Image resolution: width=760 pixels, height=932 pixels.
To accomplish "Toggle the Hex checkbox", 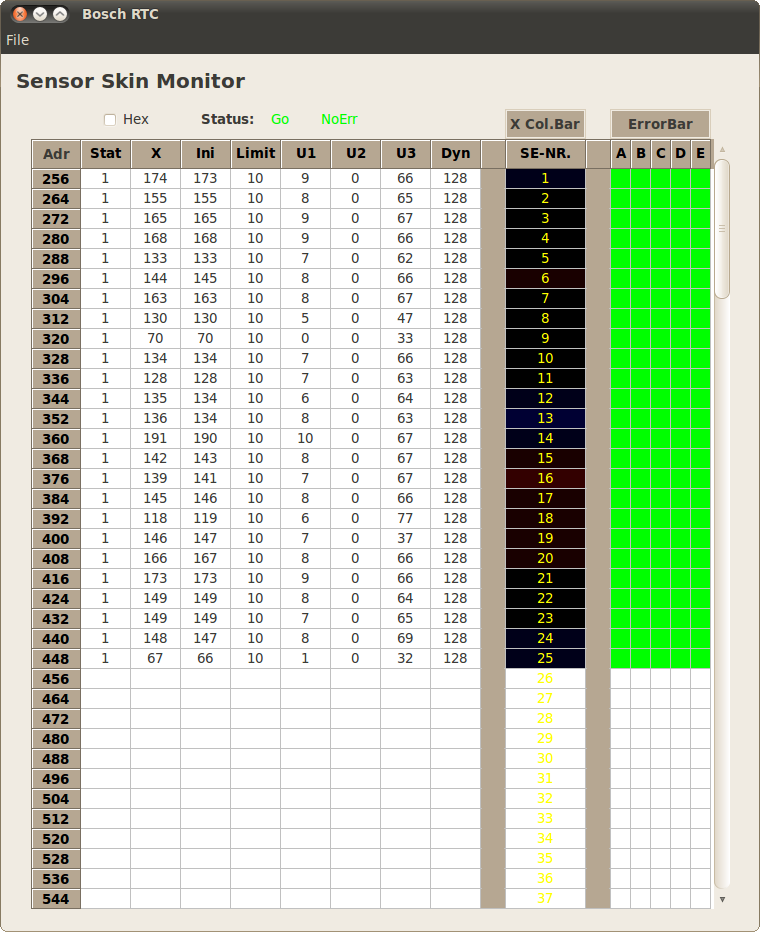I will [110, 120].
